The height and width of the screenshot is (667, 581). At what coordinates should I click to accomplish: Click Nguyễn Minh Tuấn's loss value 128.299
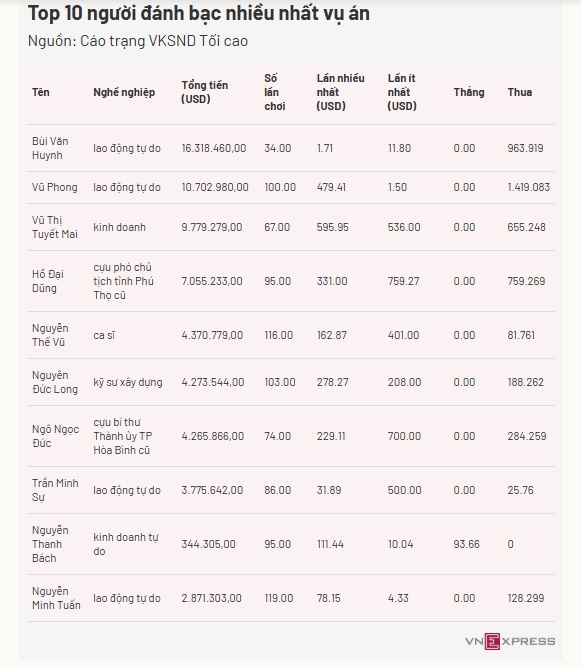pos(526,598)
